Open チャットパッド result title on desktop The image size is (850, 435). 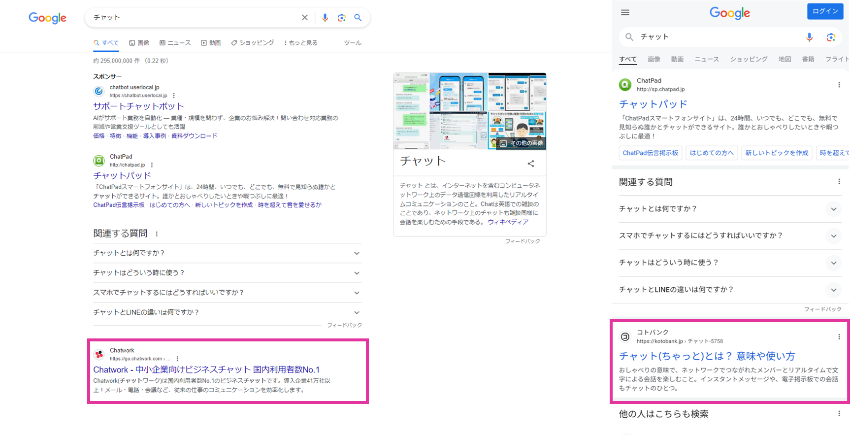[122, 176]
